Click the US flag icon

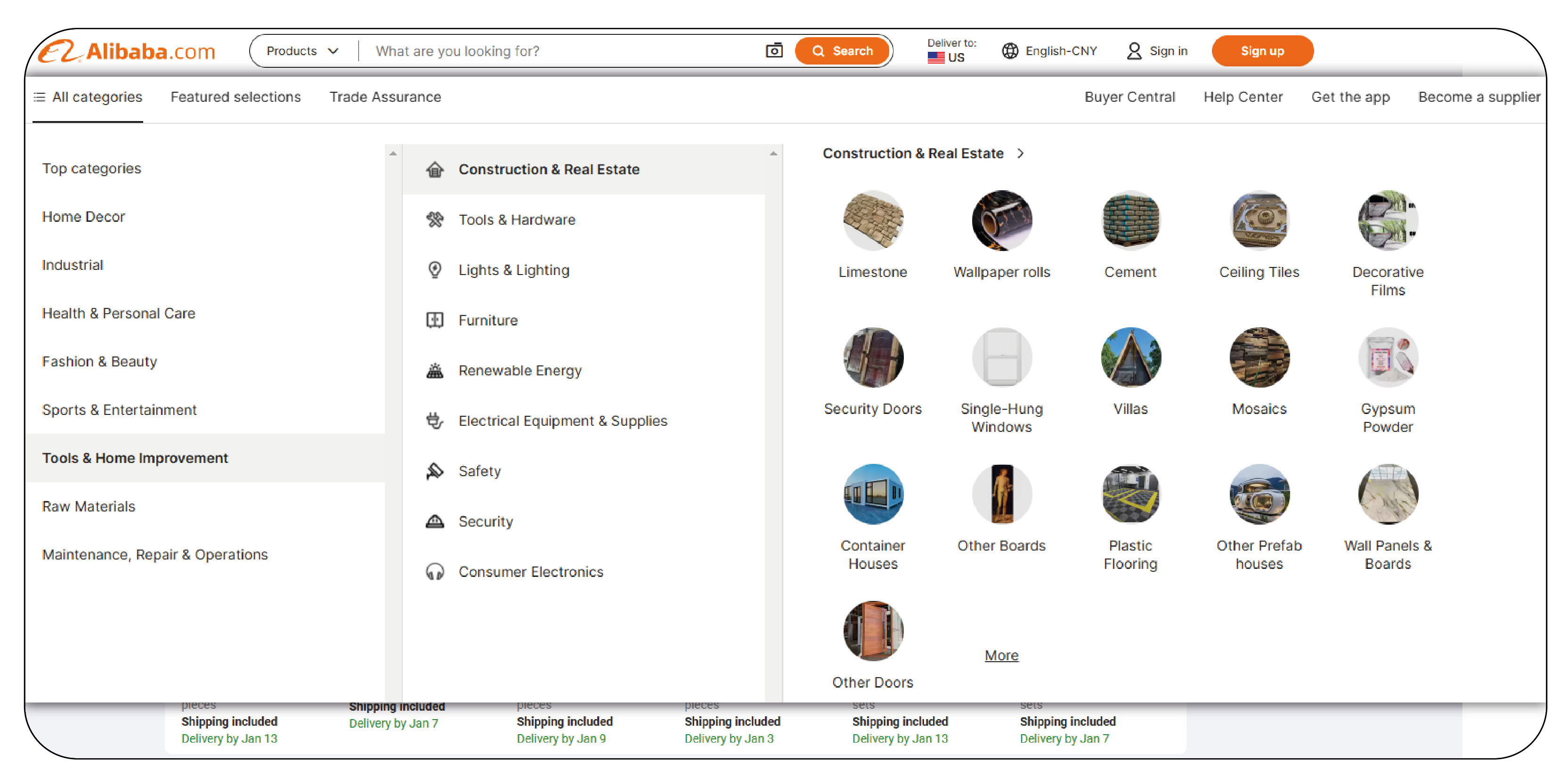(935, 58)
